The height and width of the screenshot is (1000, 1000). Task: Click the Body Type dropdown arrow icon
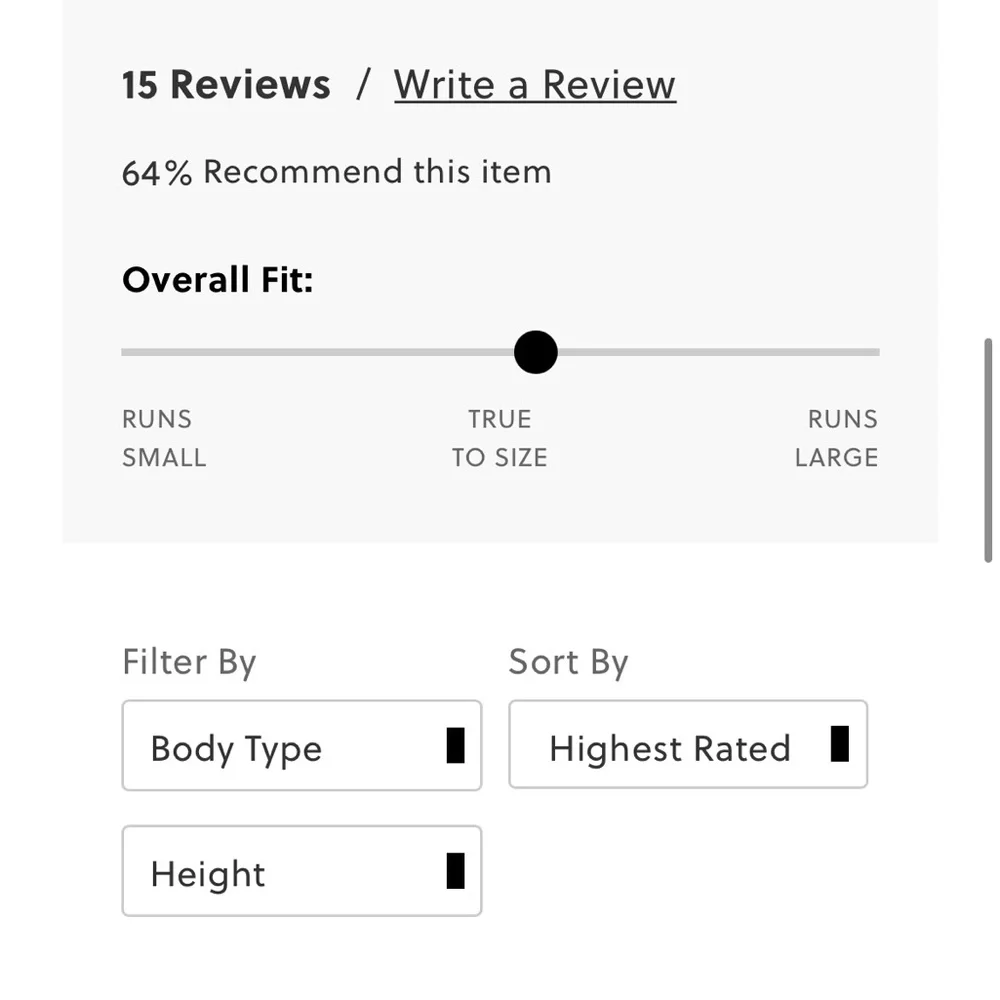click(x=455, y=746)
